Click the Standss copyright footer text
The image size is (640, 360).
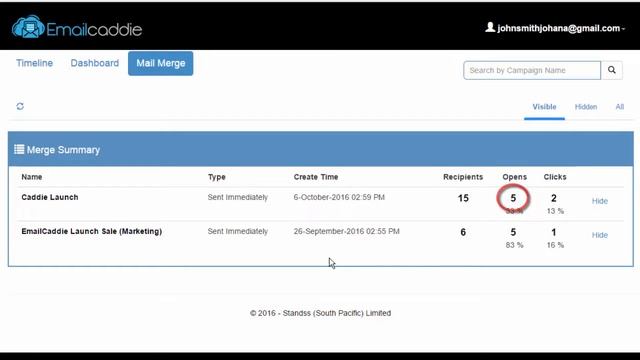[x=320, y=313]
